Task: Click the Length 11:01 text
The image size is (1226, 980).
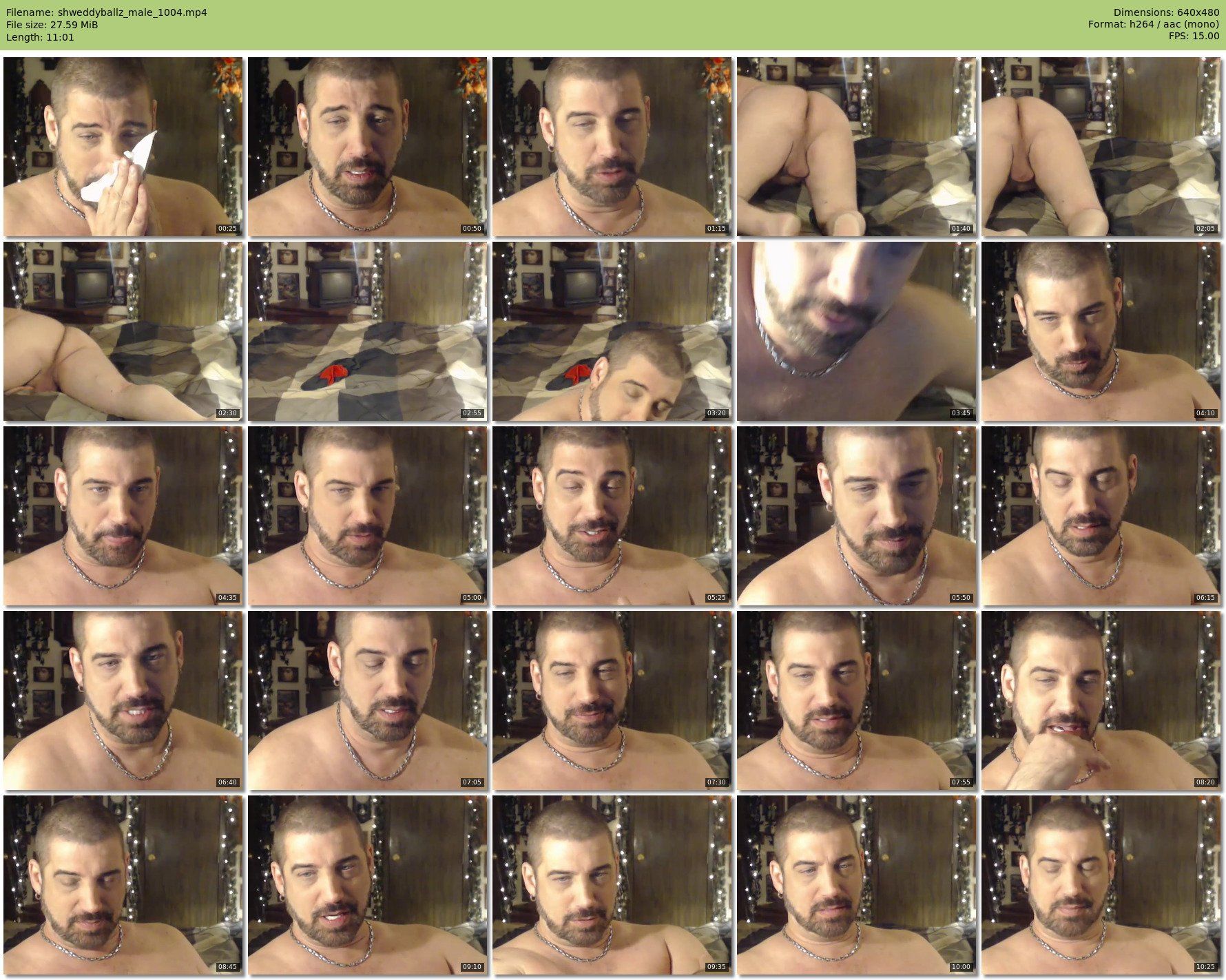Action: pyautogui.click(x=40, y=37)
